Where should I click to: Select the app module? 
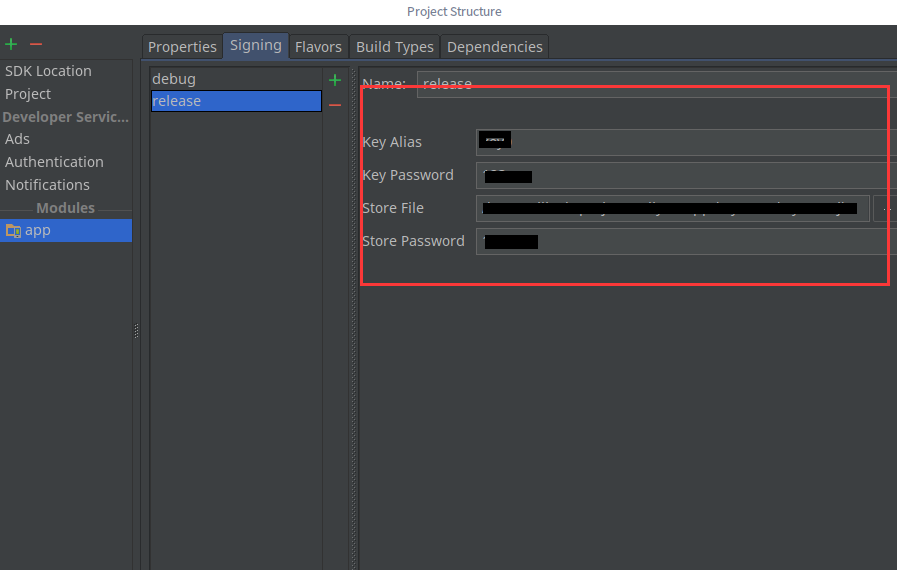pos(66,230)
